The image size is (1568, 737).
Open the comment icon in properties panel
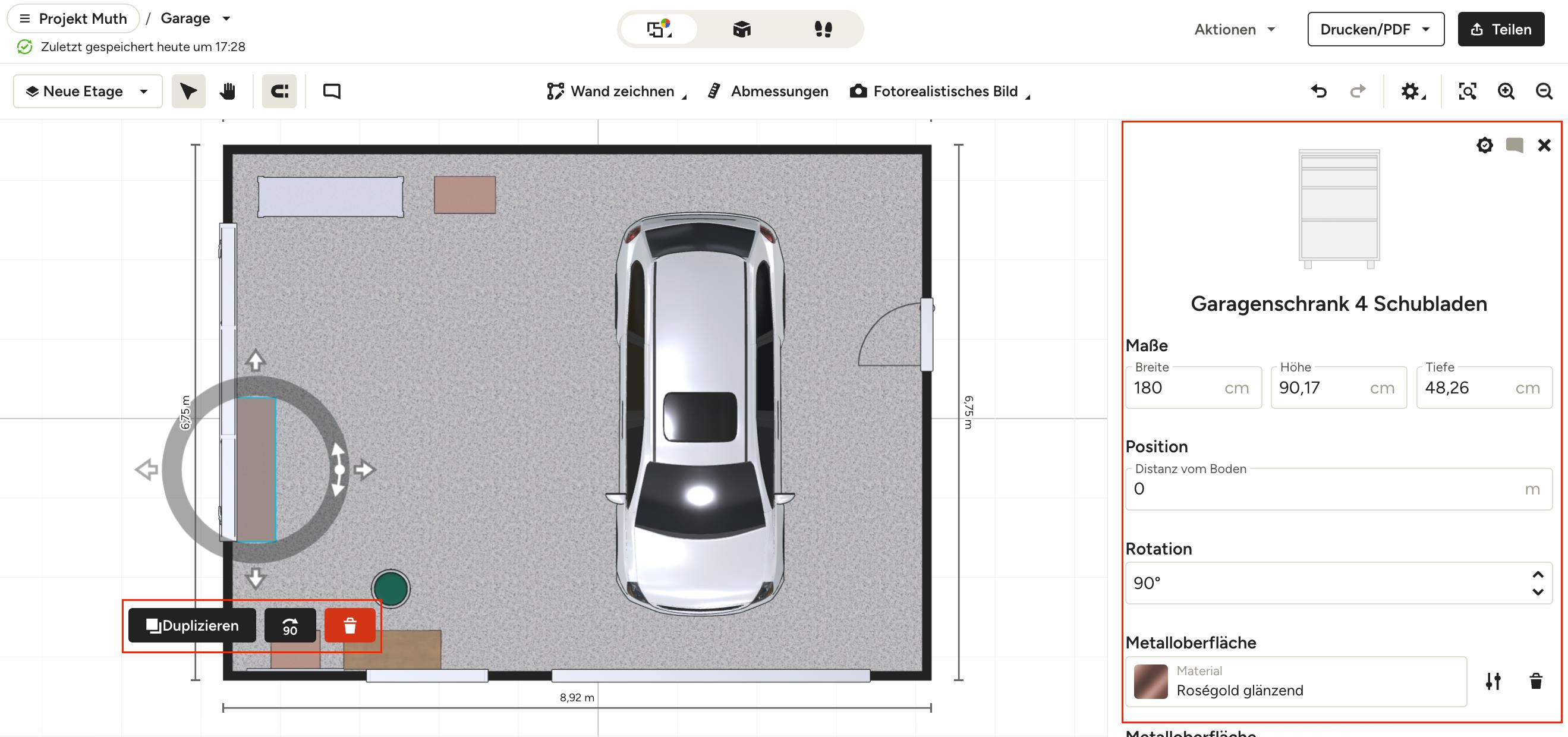1515,145
